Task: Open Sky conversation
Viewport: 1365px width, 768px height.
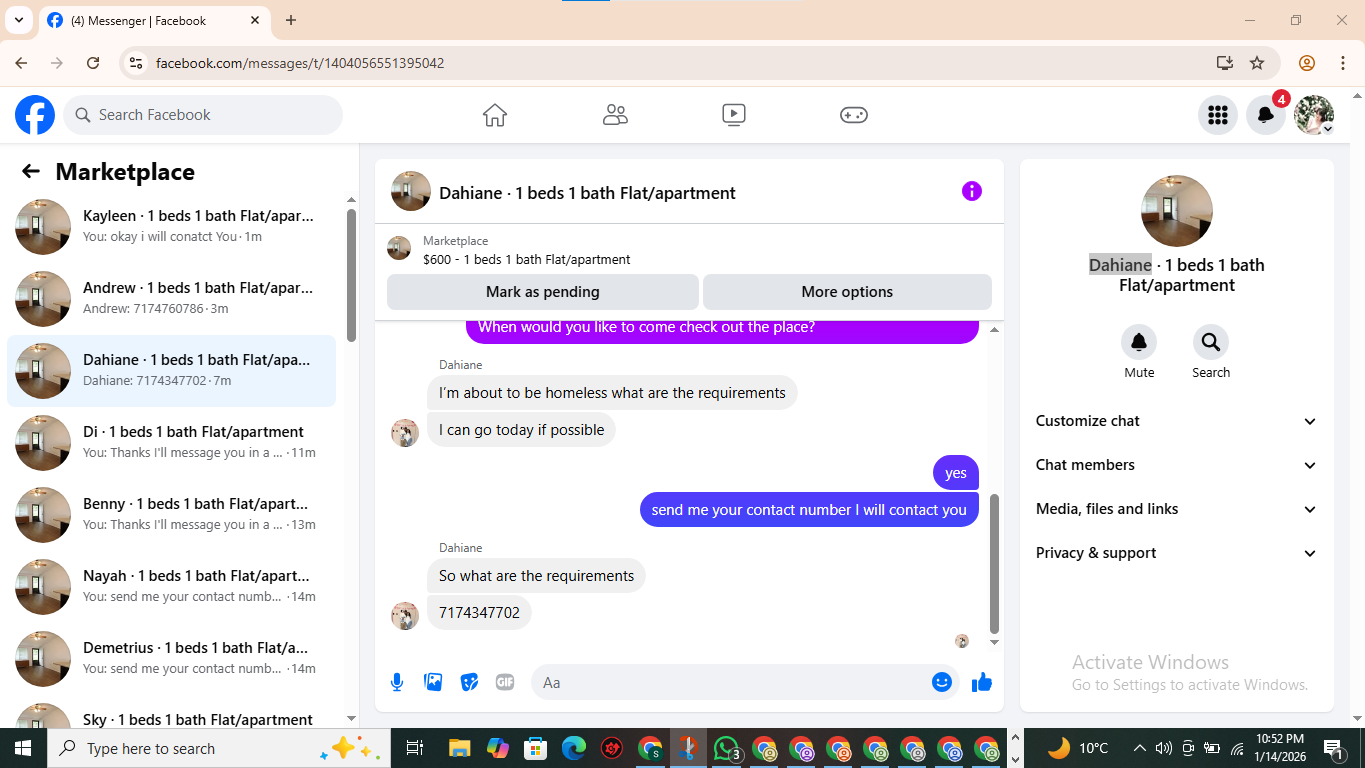Action: click(171, 714)
